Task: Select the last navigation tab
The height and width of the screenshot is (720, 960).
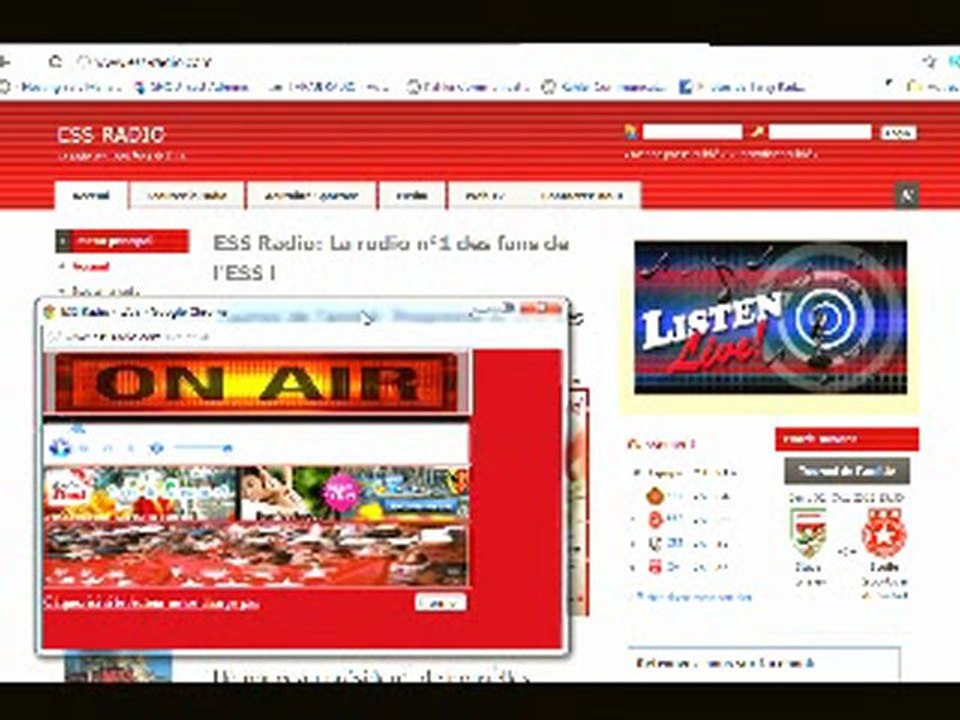Action: (581, 196)
